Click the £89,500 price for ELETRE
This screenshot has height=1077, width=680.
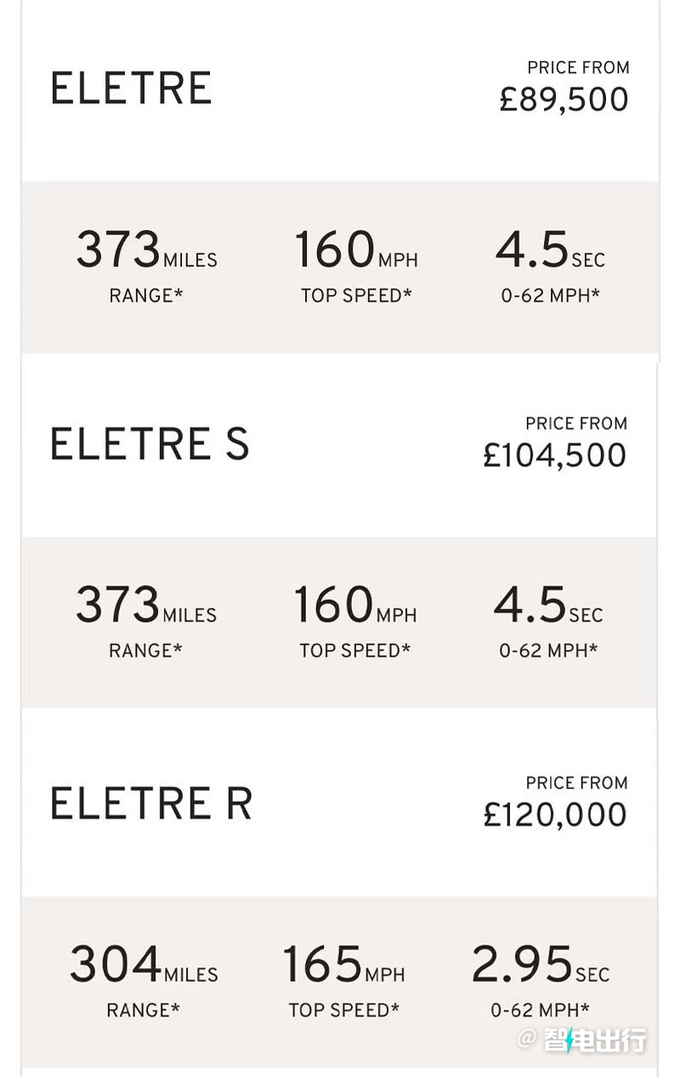click(x=563, y=100)
